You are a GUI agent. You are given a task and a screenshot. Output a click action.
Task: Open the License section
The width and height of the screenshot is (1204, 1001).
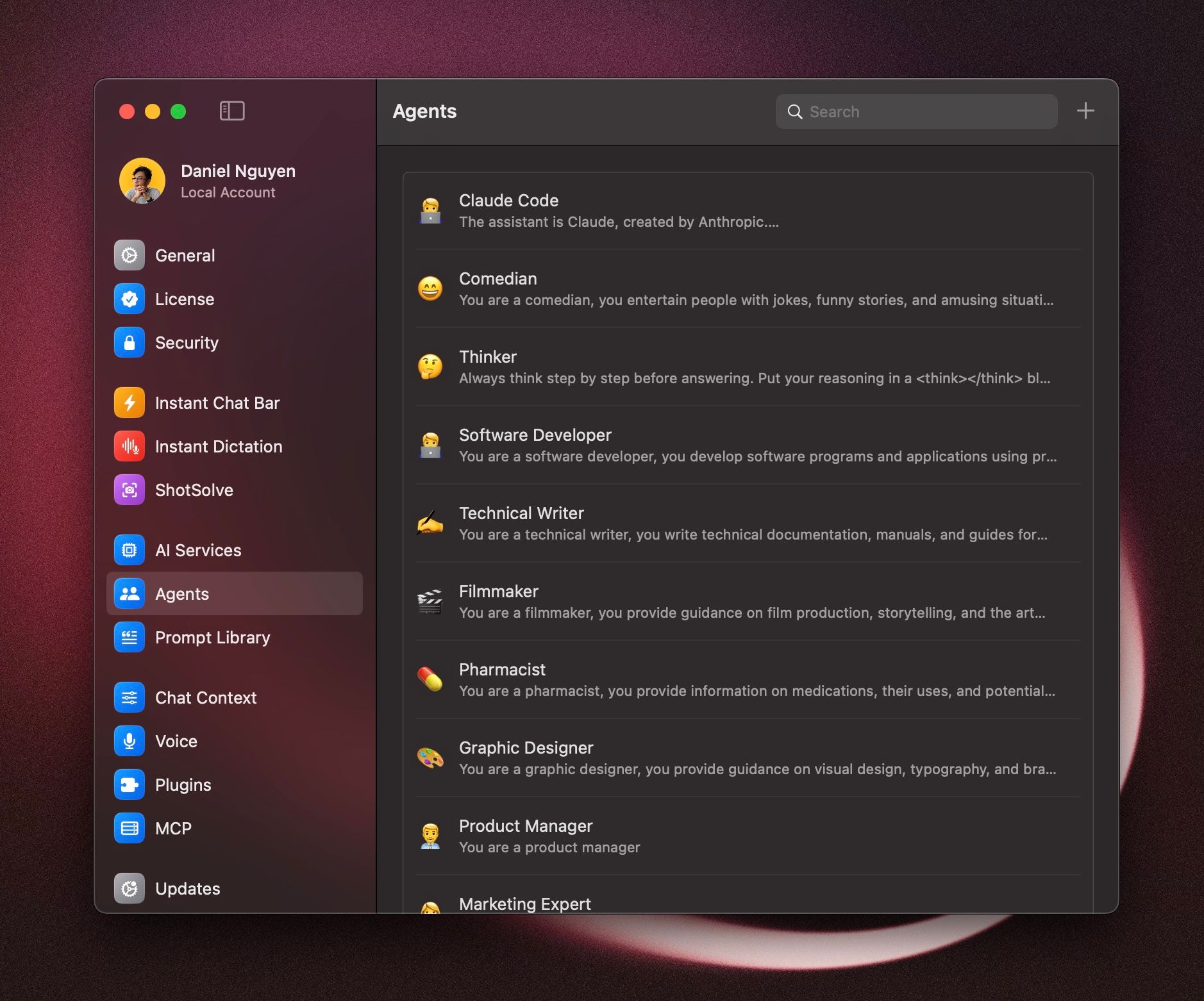184,299
